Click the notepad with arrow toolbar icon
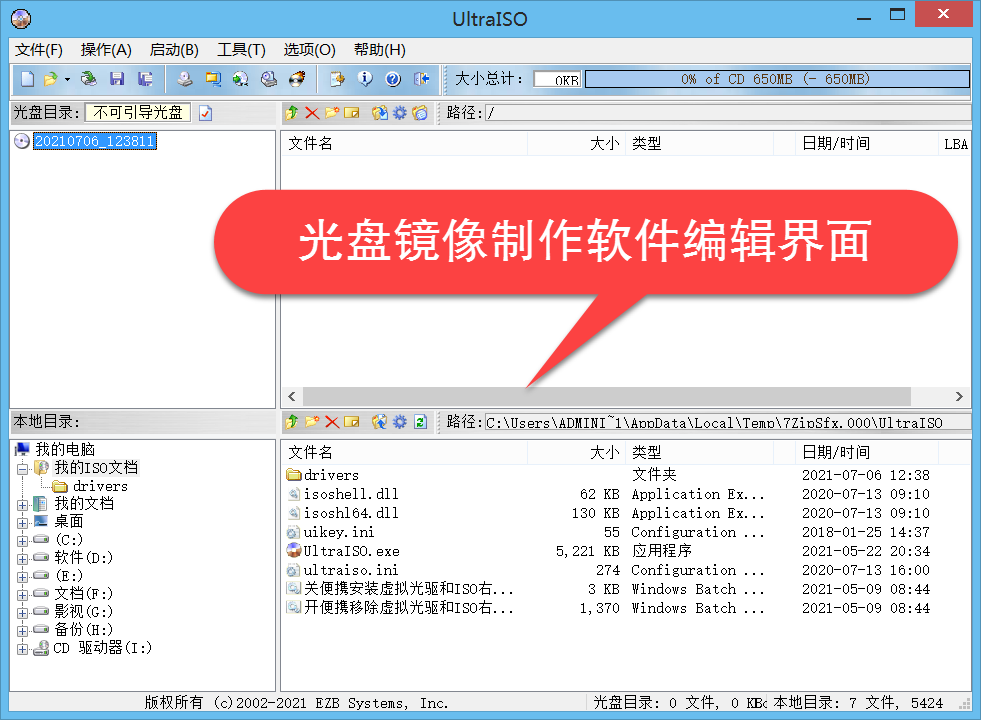Screen dimensions: 981x720 337,79
